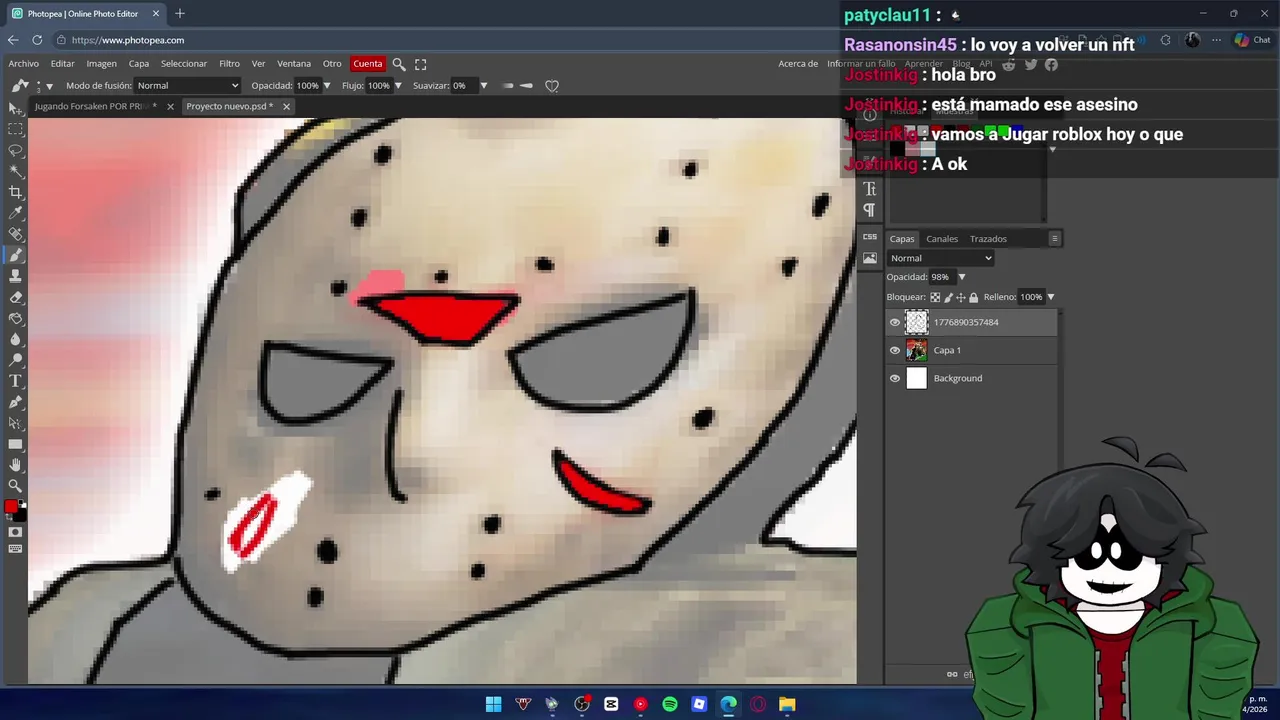Select the Magic Wand tool
1280x720 pixels.
pyautogui.click(x=15, y=171)
